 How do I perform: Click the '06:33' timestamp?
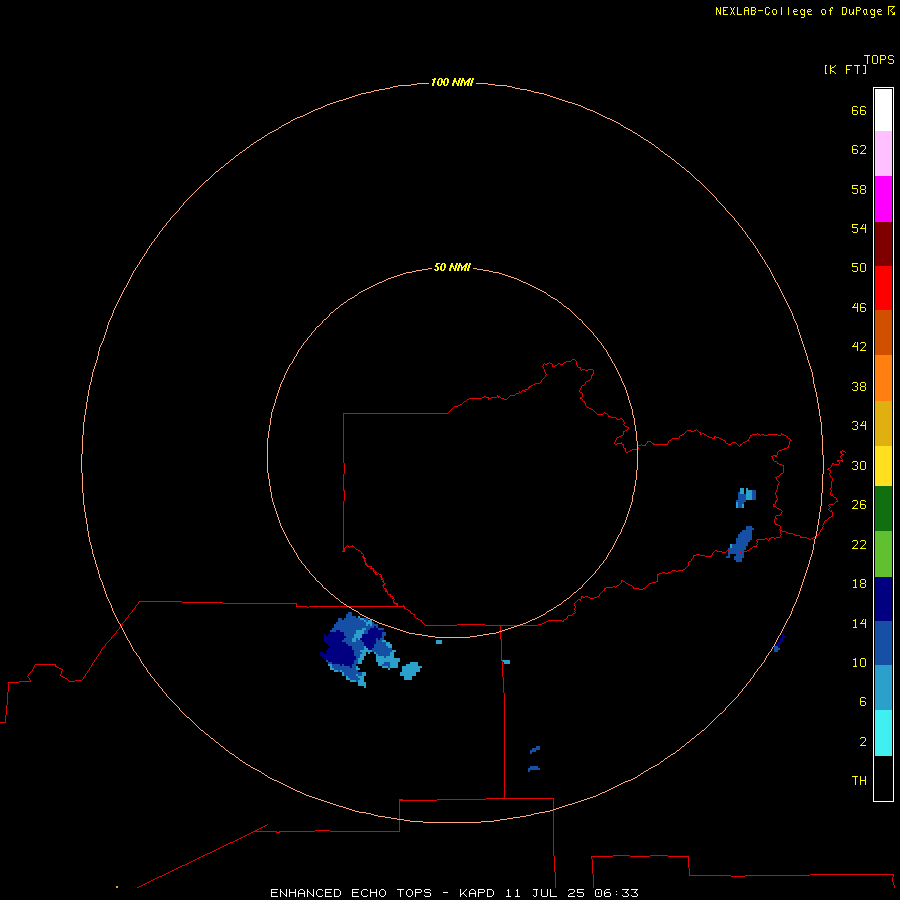(616, 893)
